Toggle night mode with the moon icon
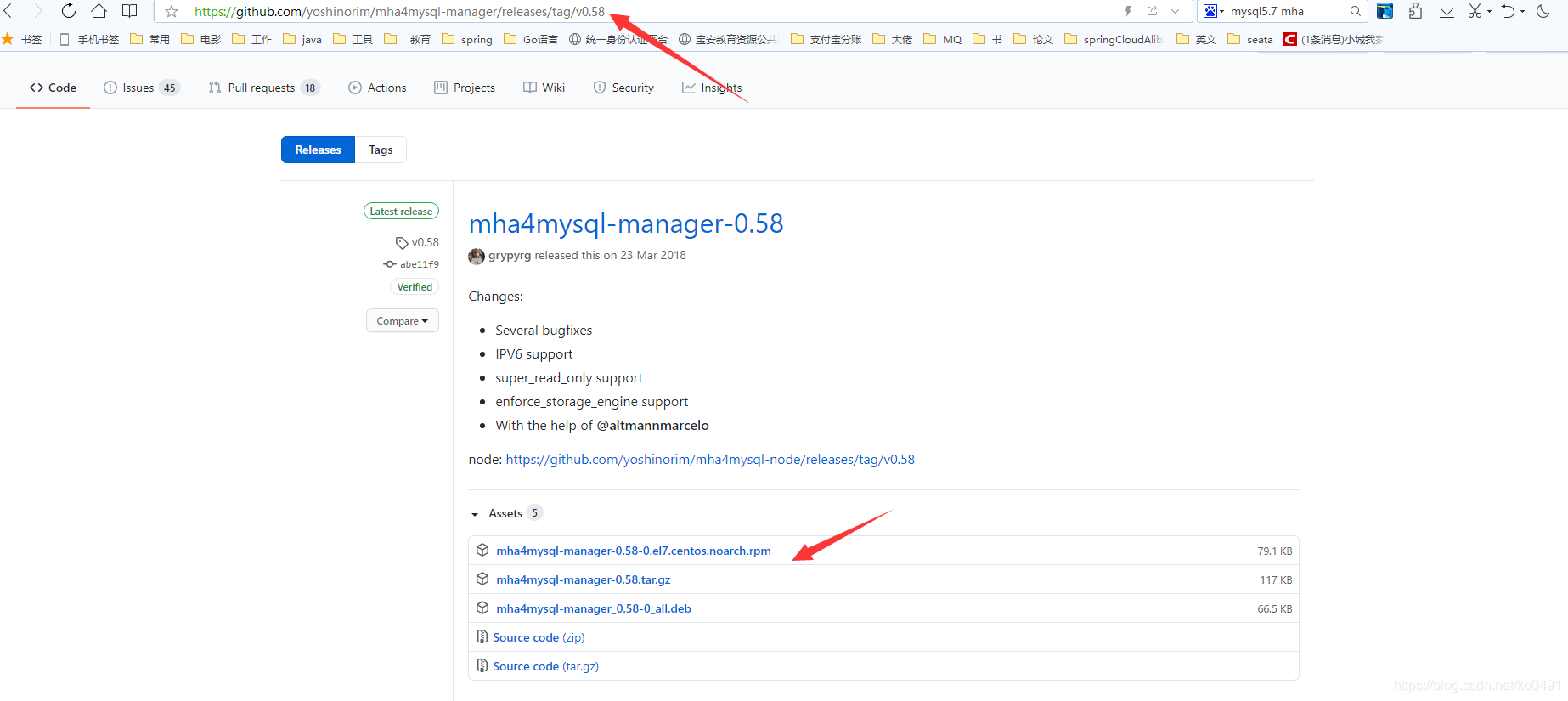The width and height of the screenshot is (1568, 701). (1543, 11)
